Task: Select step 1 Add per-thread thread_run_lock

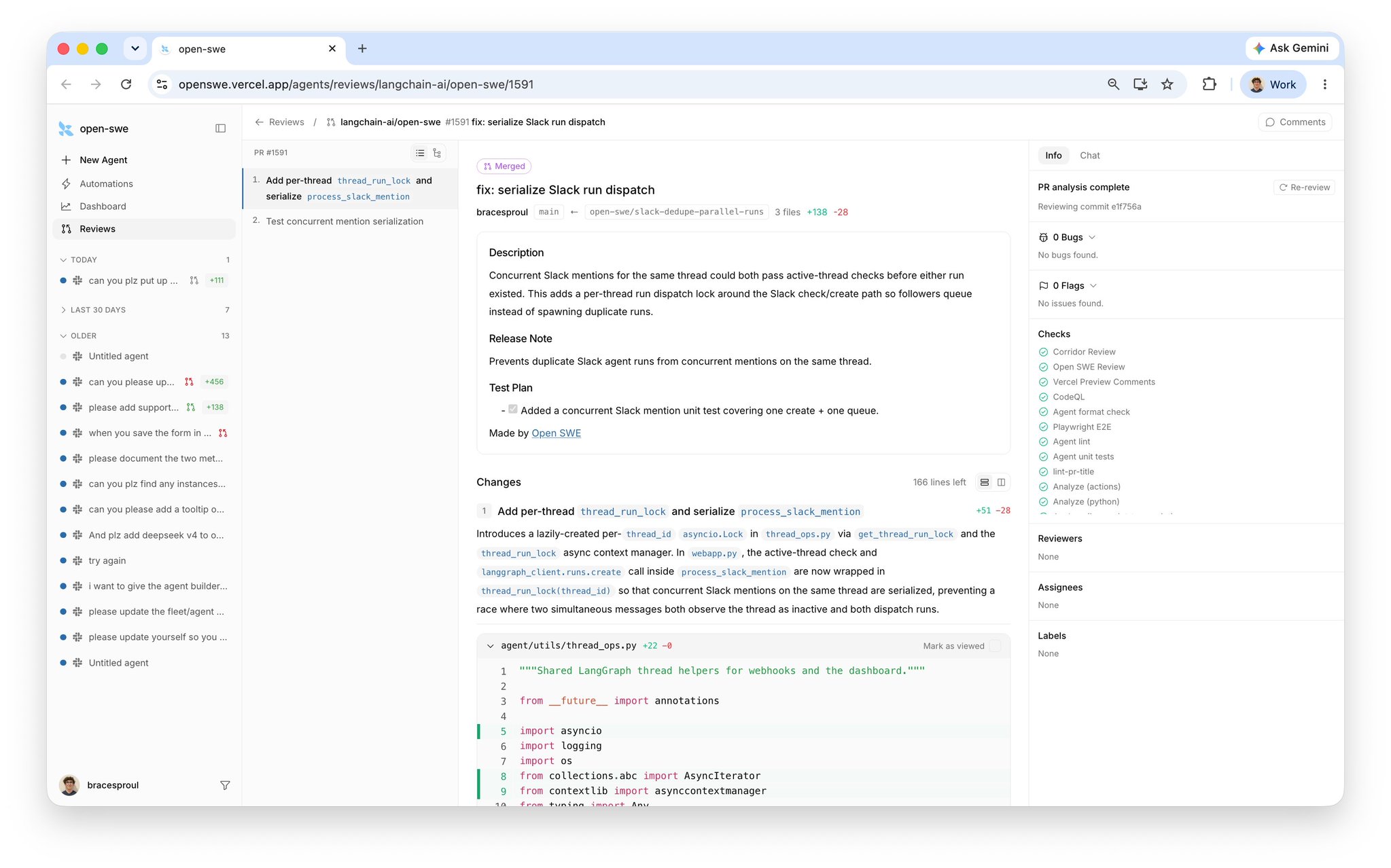Action: click(351, 189)
